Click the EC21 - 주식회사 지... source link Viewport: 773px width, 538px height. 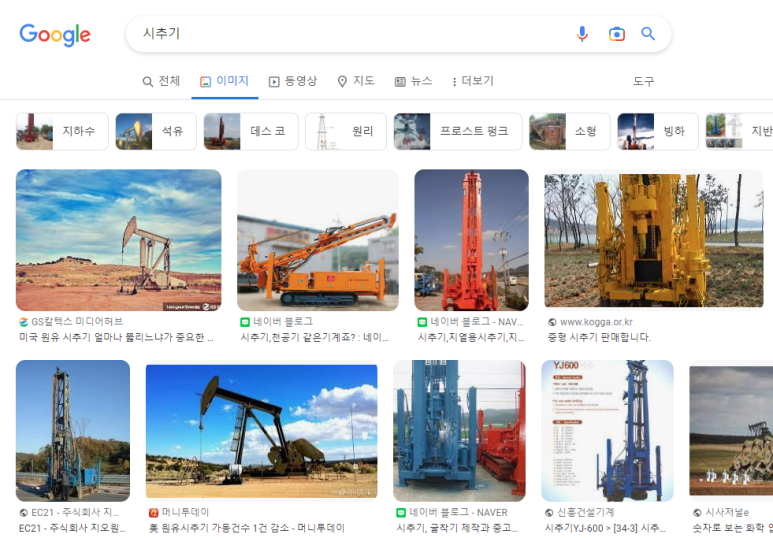(69, 512)
